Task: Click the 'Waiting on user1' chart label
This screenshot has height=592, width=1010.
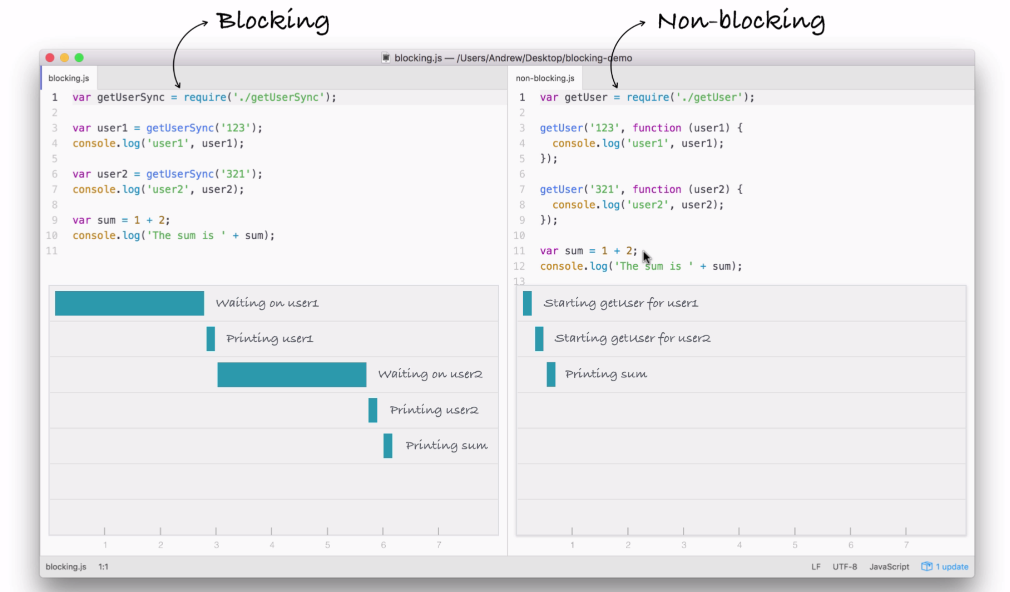Action: tap(267, 303)
